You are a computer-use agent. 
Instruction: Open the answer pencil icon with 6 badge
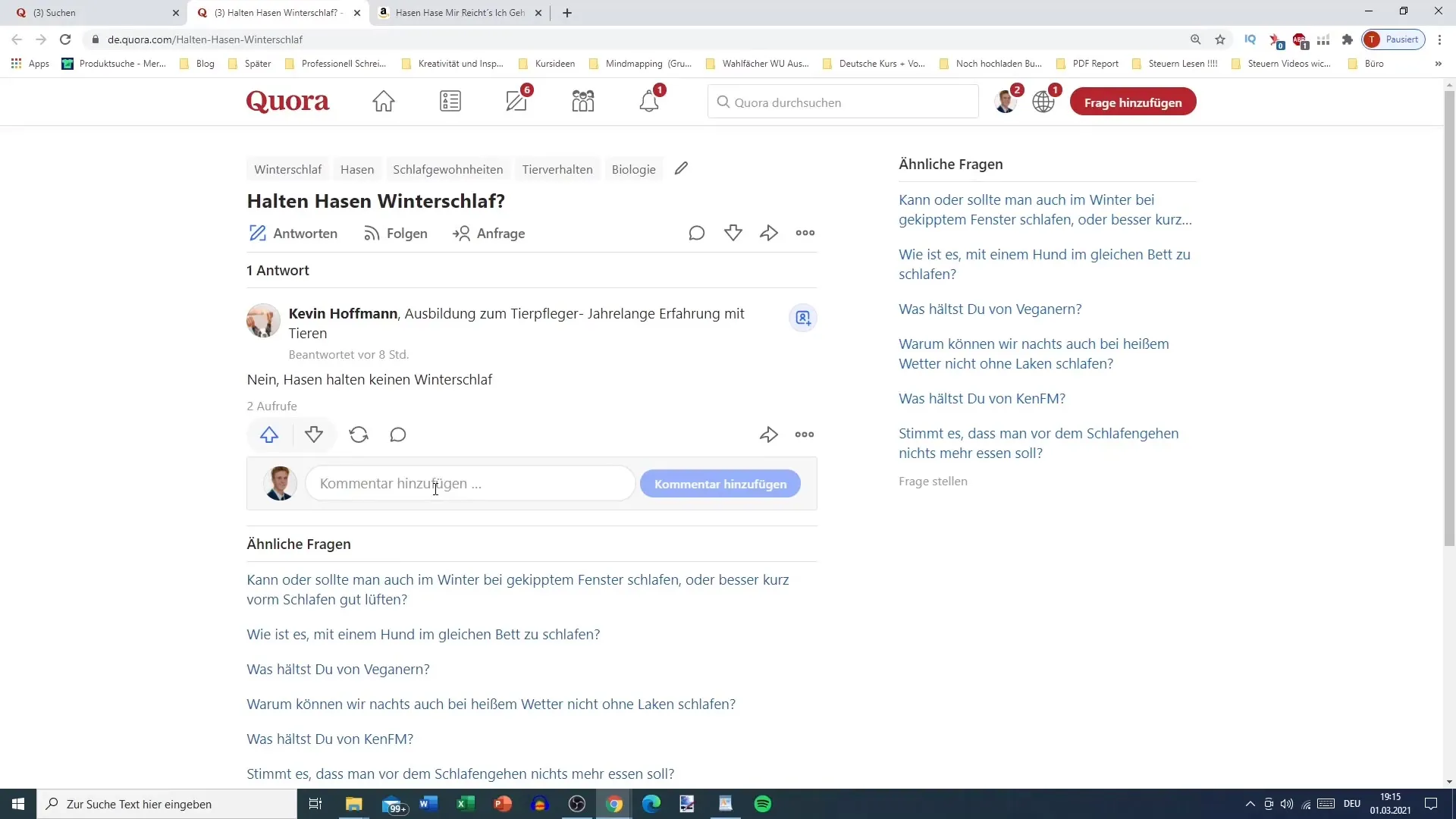pos(517,101)
